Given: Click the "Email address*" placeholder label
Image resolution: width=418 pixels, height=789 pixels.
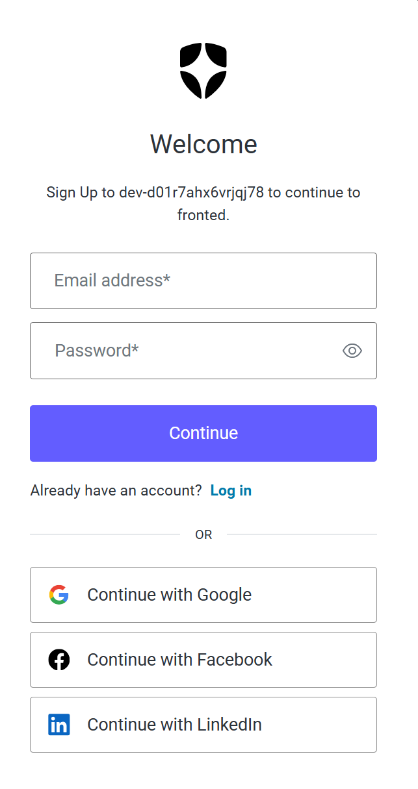Looking at the screenshot, I should 112,280.
